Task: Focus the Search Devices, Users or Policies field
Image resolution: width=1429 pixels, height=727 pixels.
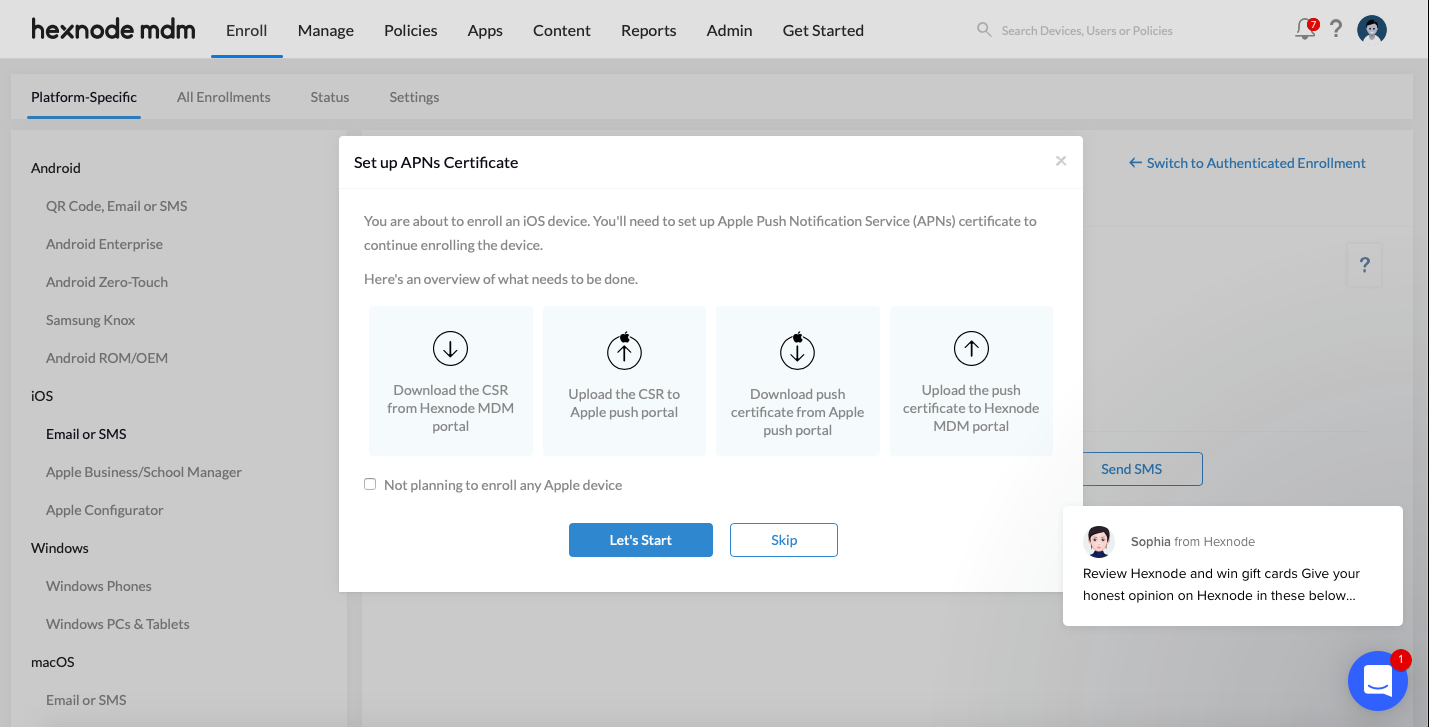Action: coord(1087,30)
